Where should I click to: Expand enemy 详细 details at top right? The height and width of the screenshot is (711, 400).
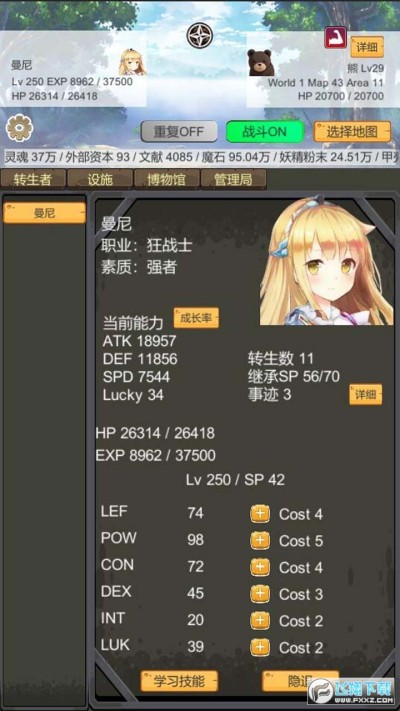[x=367, y=47]
